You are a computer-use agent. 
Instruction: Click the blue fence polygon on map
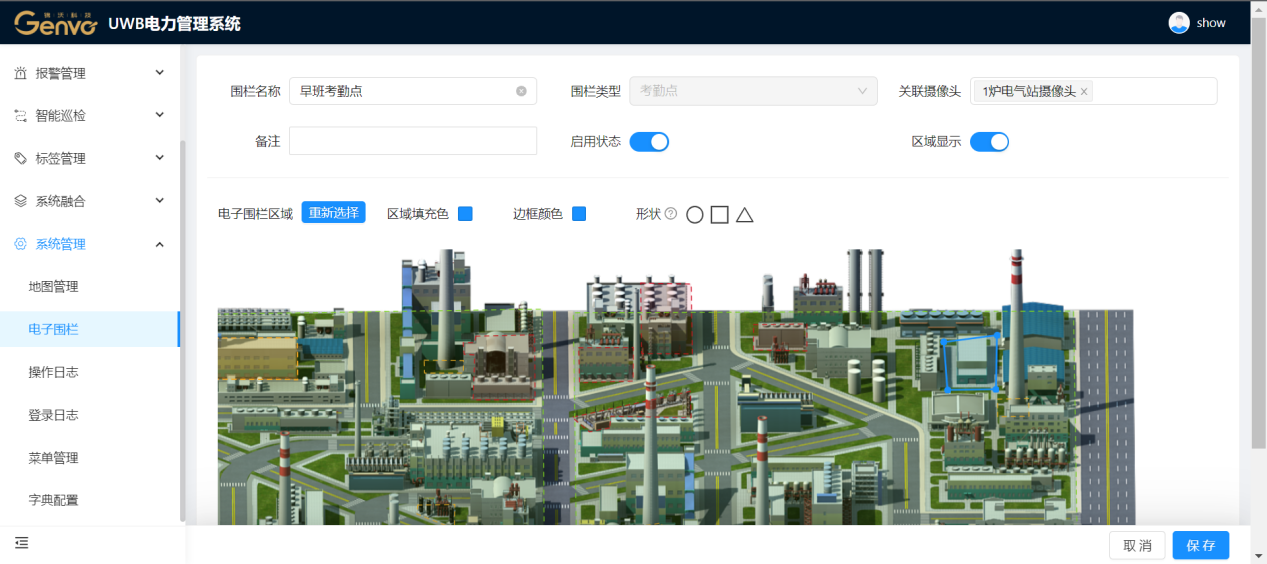(x=970, y=362)
